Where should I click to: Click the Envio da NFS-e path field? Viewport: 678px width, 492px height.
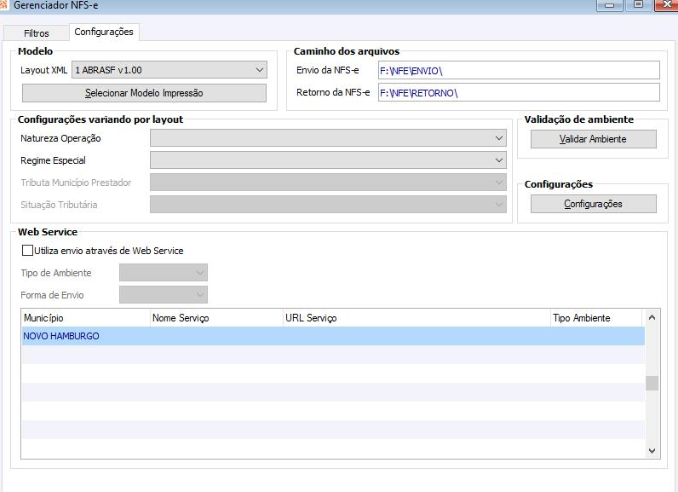[518, 70]
